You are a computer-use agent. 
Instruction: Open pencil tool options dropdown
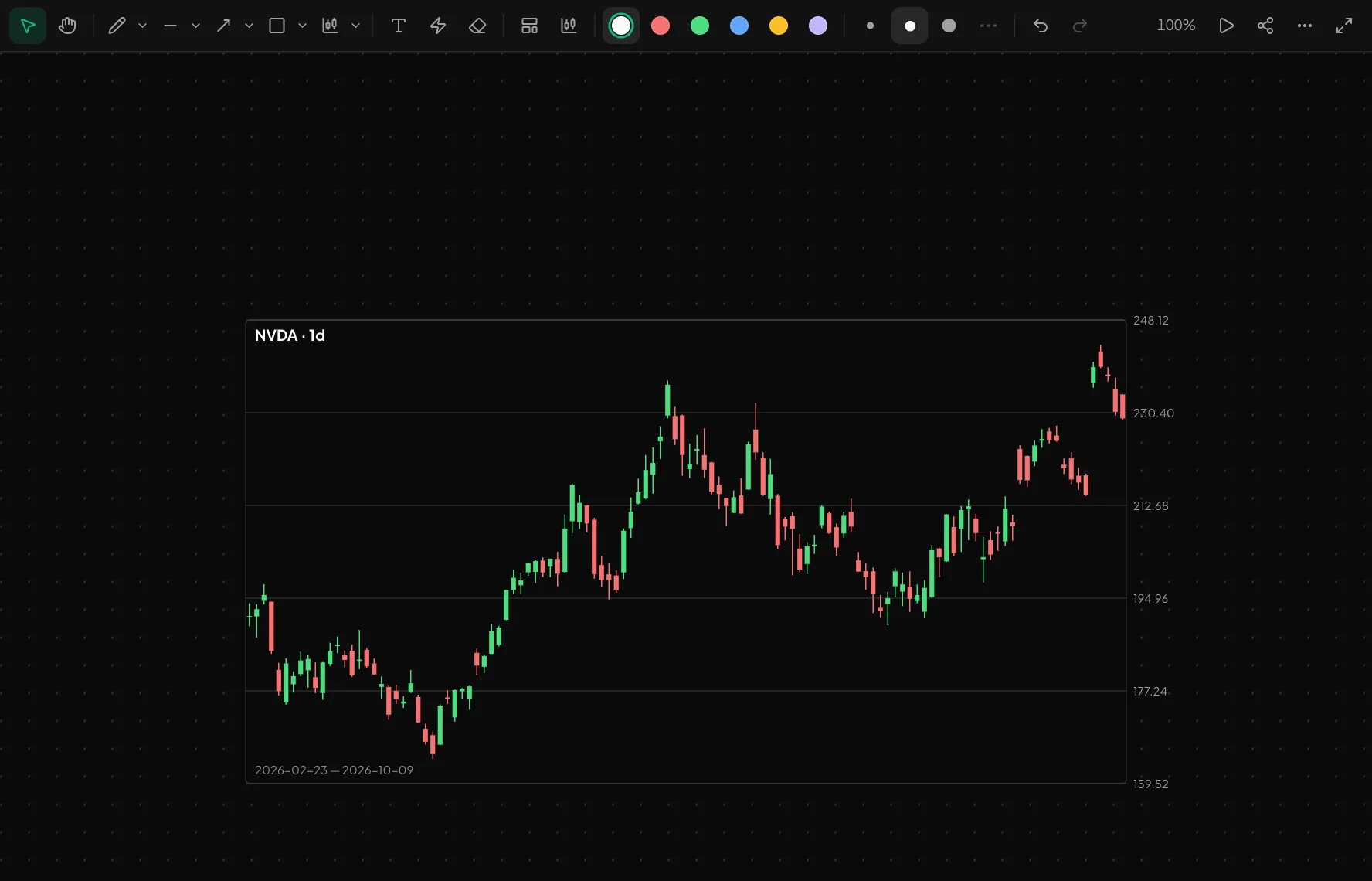142,26
